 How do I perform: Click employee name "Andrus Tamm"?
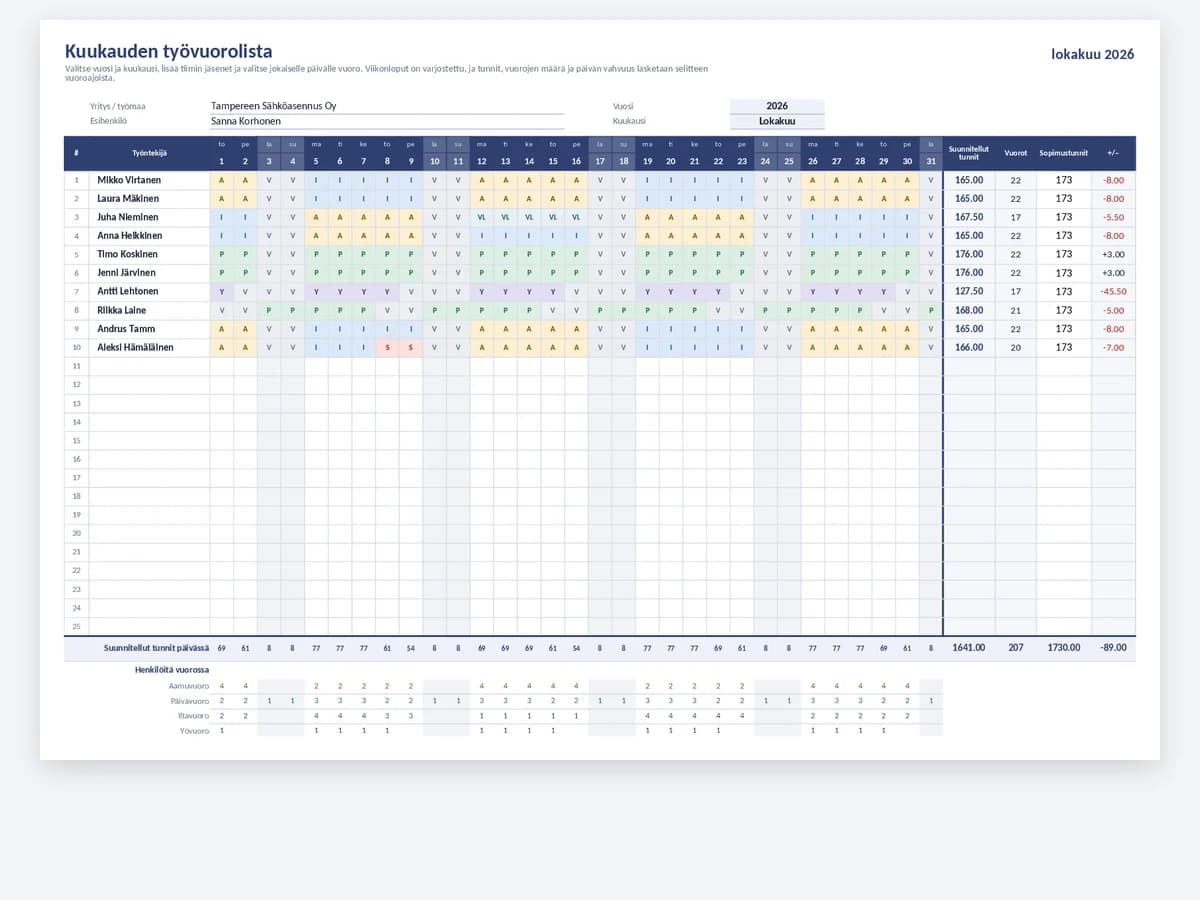click(126, 329)
